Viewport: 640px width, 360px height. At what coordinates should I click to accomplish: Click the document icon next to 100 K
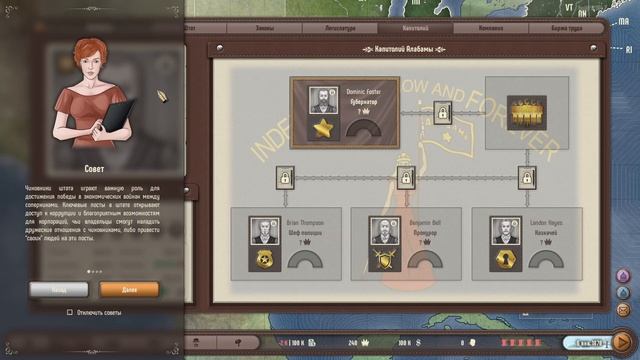[312, 343]
